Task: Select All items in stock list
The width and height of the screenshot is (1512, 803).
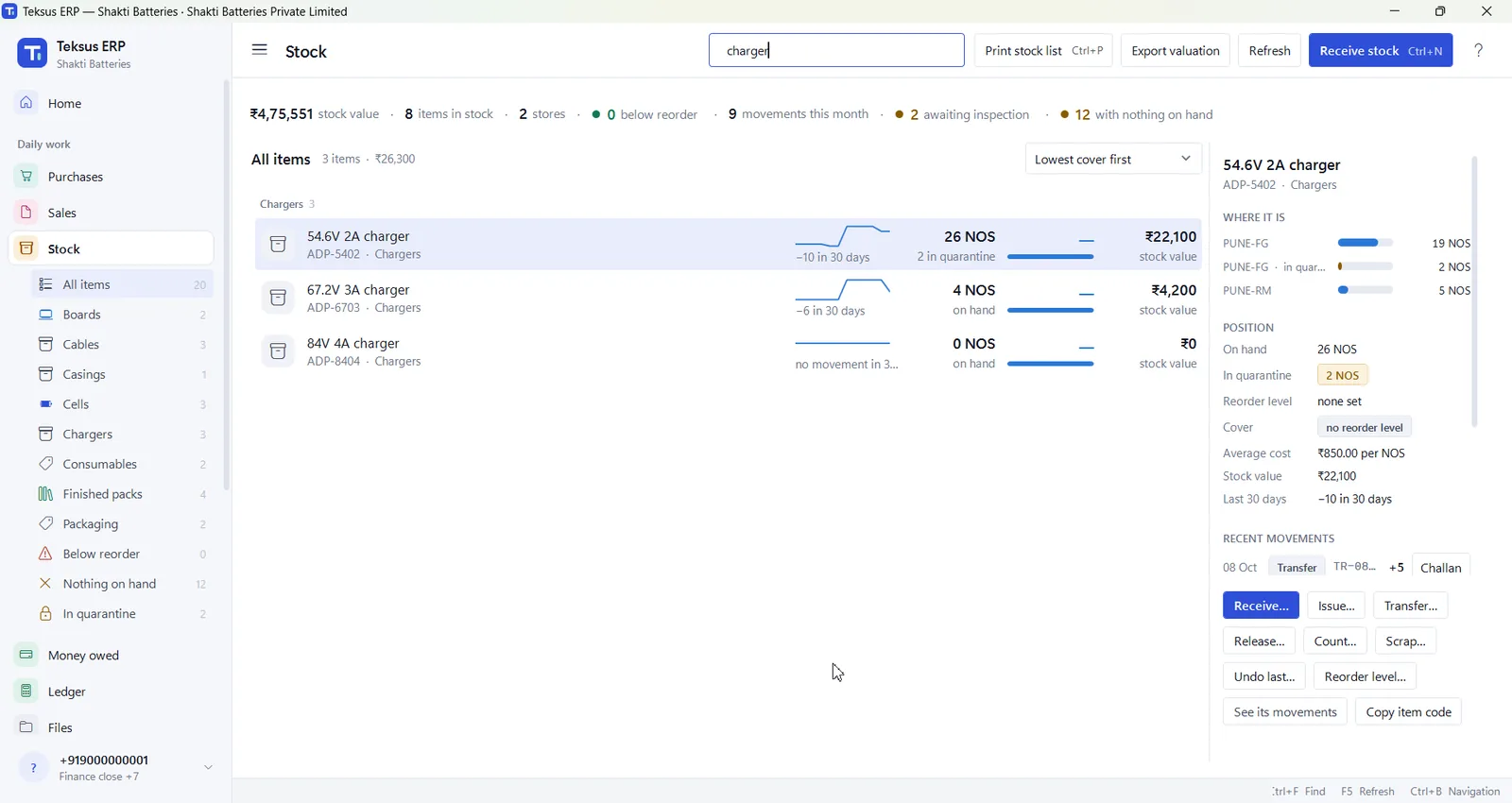Action: click(x=123, y=284)
